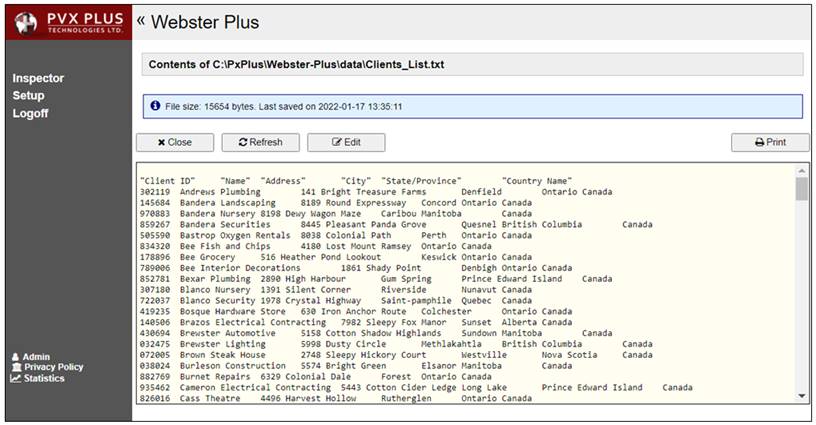Click the "Client ID" header line
Image resolution: width=816 pixels, height=425 pixels.
tap(356, 181)
